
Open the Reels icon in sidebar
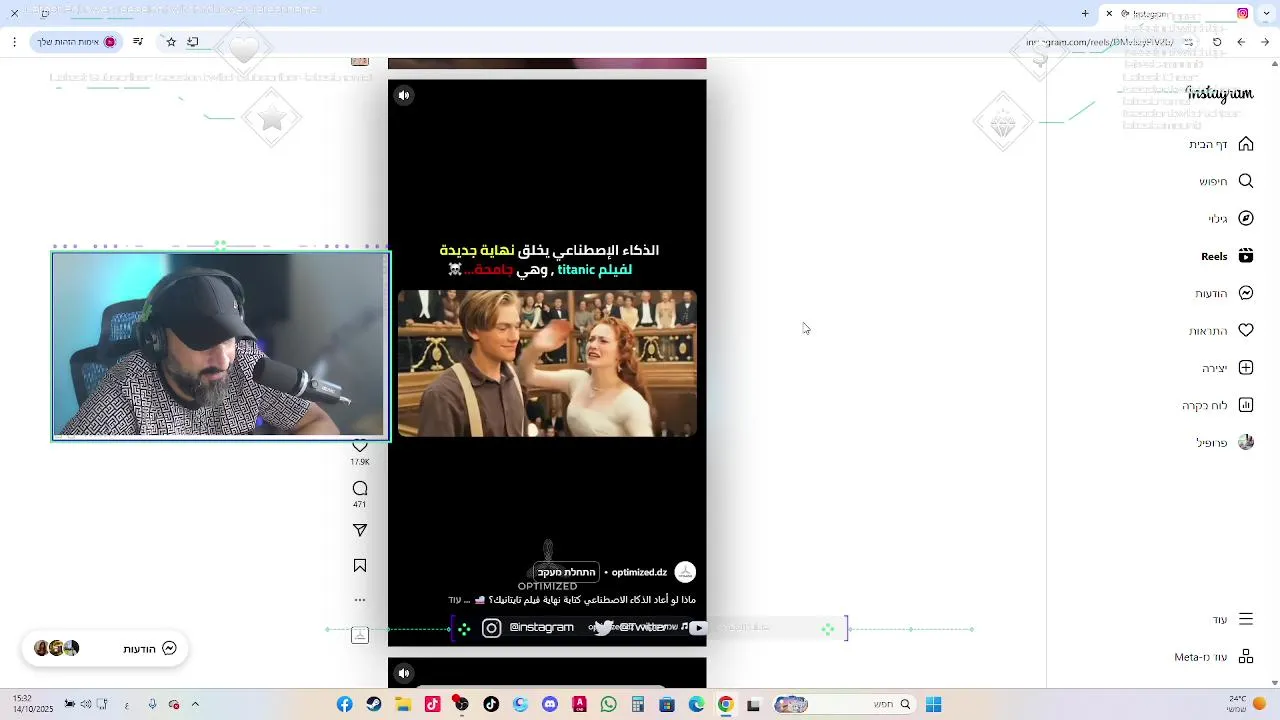1246,256
